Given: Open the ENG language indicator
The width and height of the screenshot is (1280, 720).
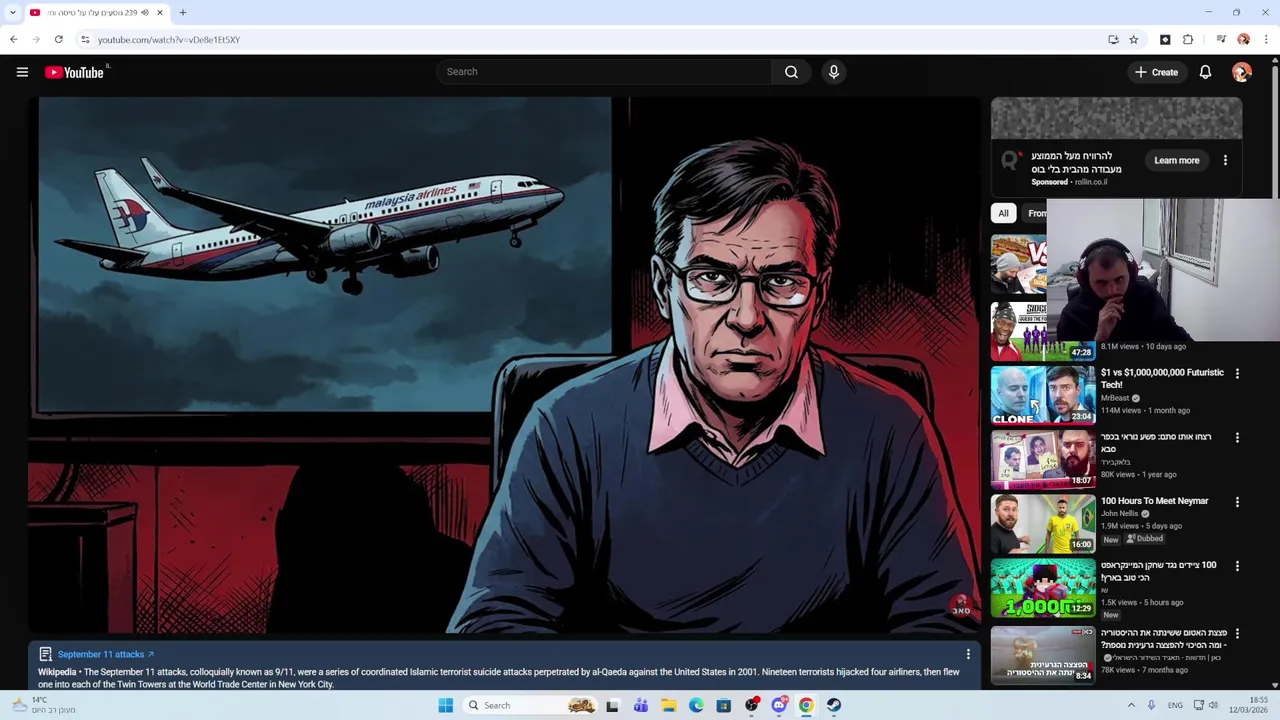Looking at the screenshot, I should 1175,705.
